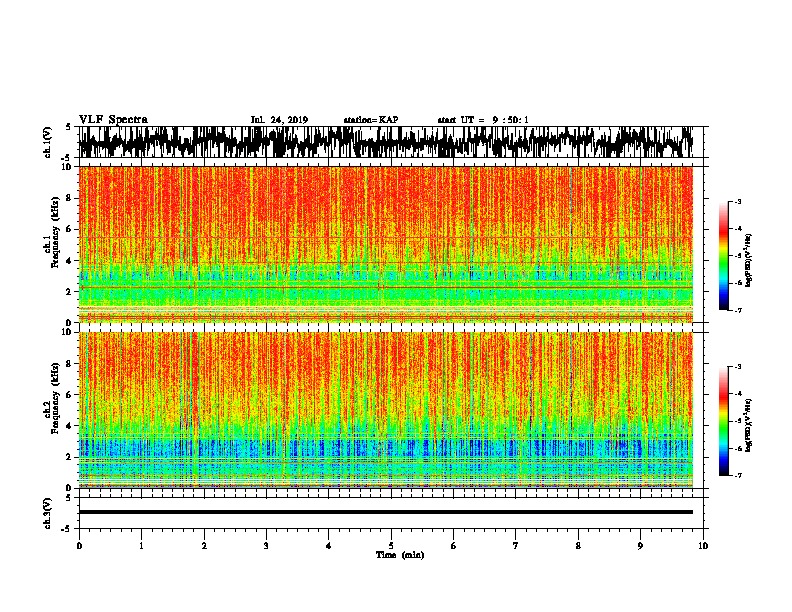Click the "-3" label on ch.2 color bar

(x=738, y=367)
